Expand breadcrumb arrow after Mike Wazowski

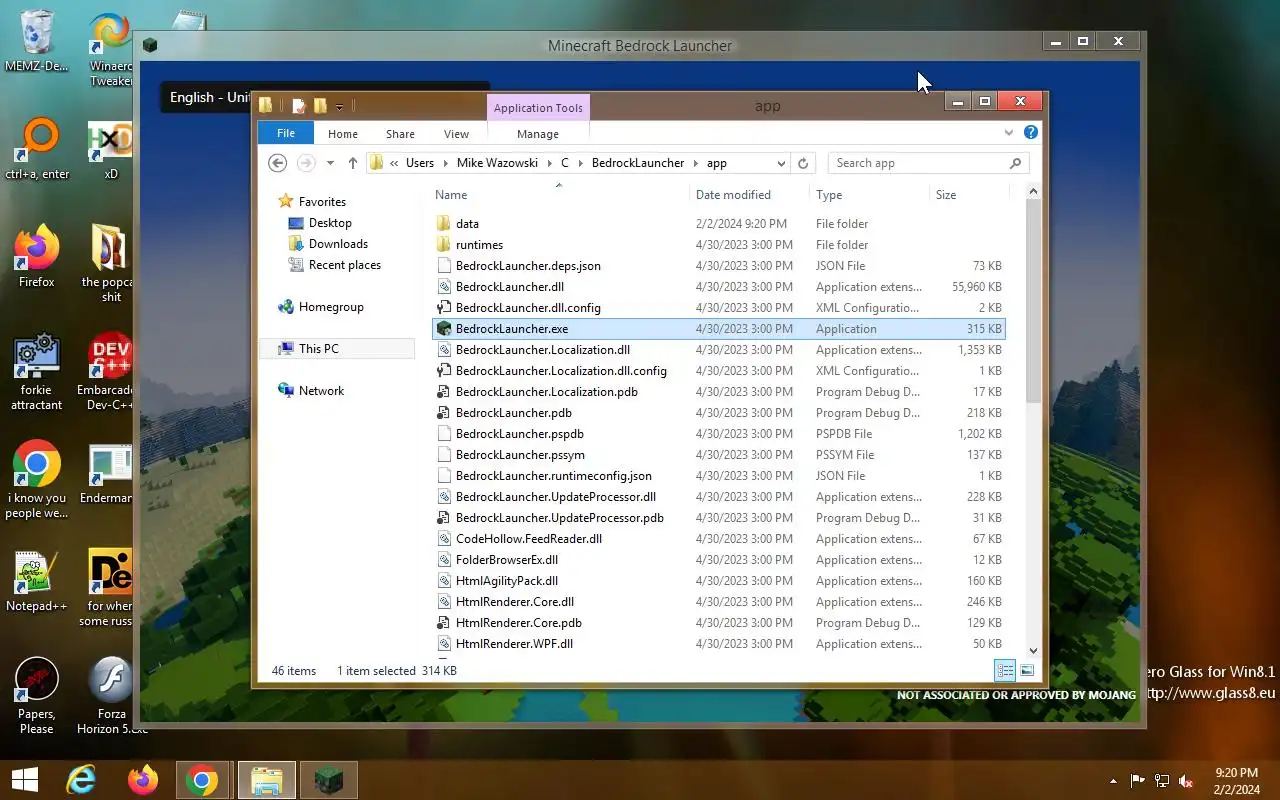click(551, 163)
